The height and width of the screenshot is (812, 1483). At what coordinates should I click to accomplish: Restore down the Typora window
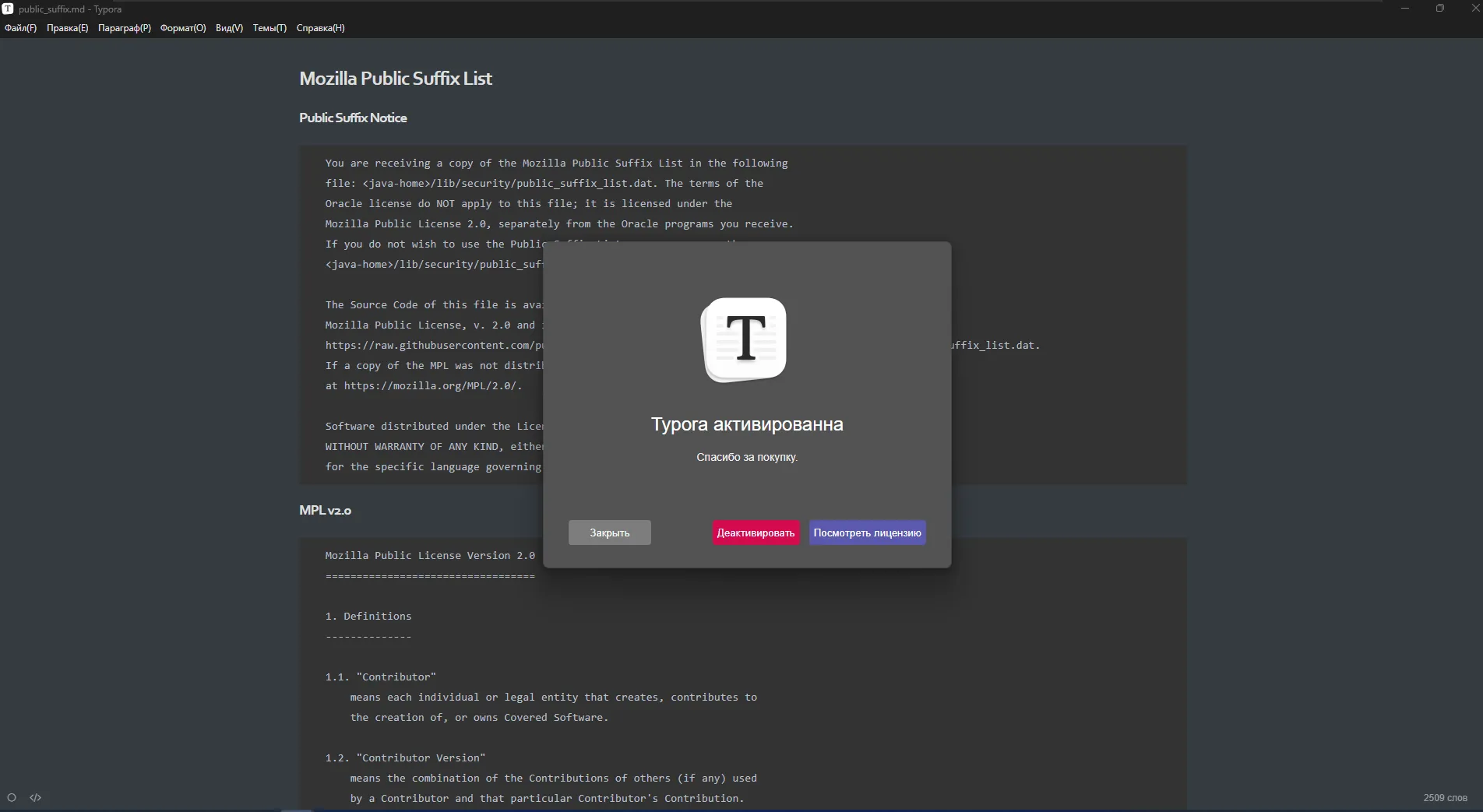(1439, 9)
